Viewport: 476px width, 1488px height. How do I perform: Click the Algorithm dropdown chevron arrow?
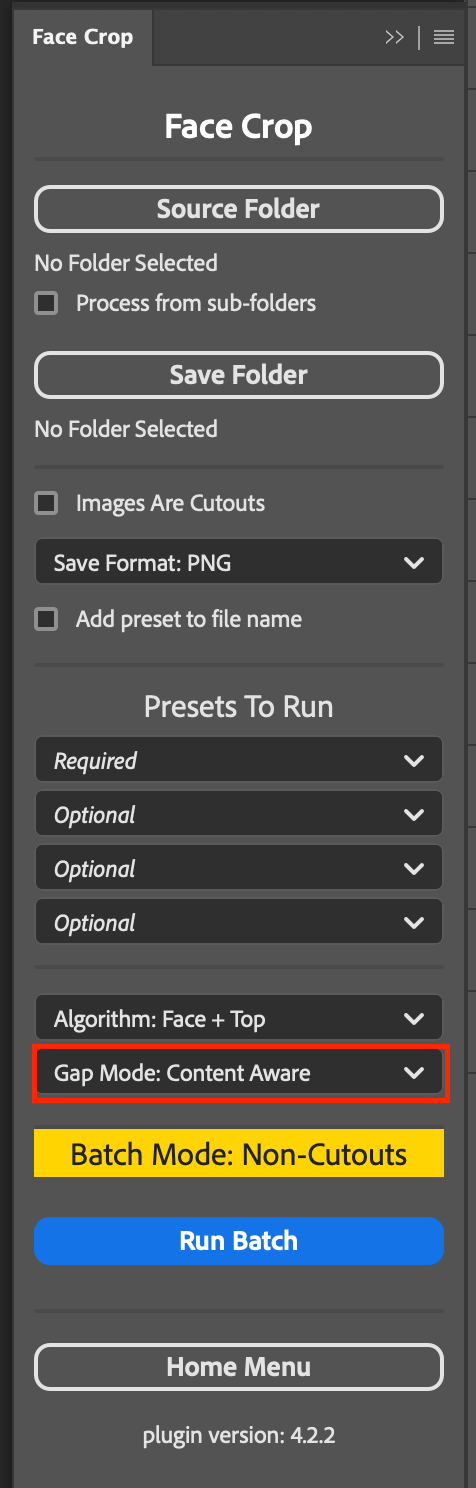coord(414,1020)
